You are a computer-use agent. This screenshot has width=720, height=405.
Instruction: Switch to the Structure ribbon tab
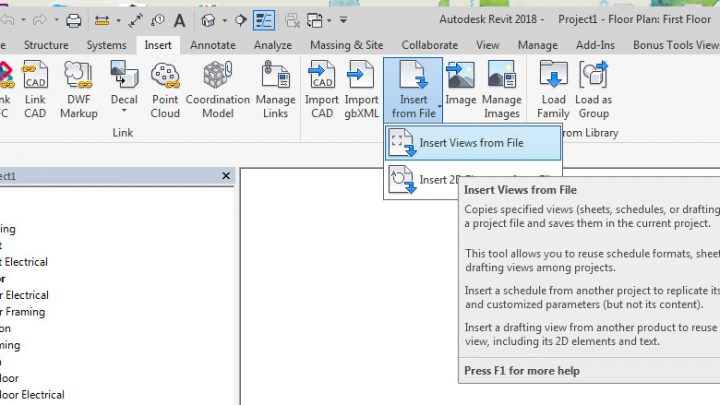click(46, 45)
